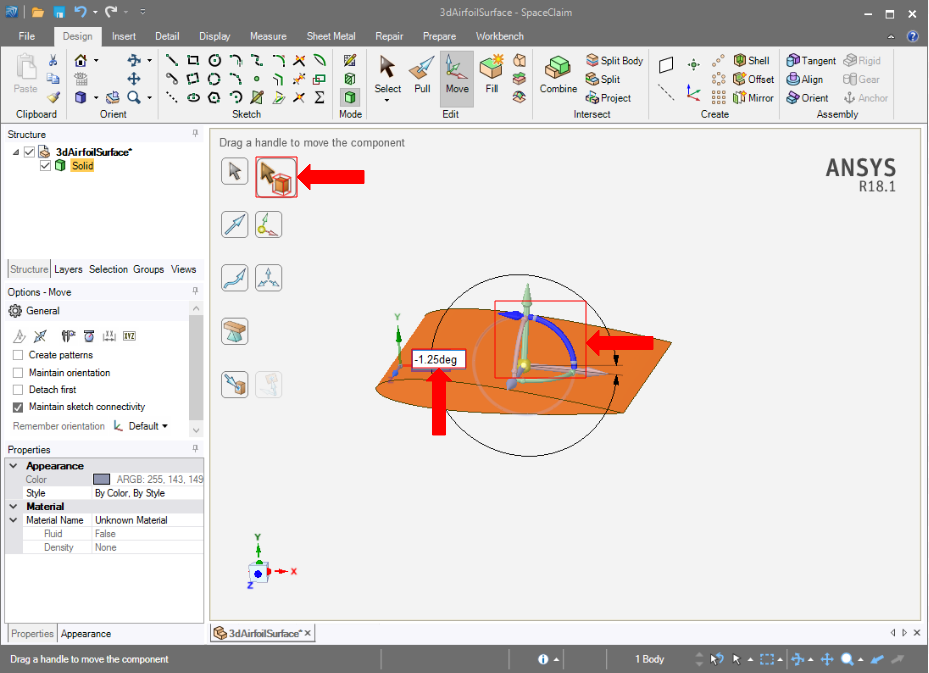Open the Select tool dropdown arrow
Viewport: 929px width, 673px height.
[x=387, y=100]
